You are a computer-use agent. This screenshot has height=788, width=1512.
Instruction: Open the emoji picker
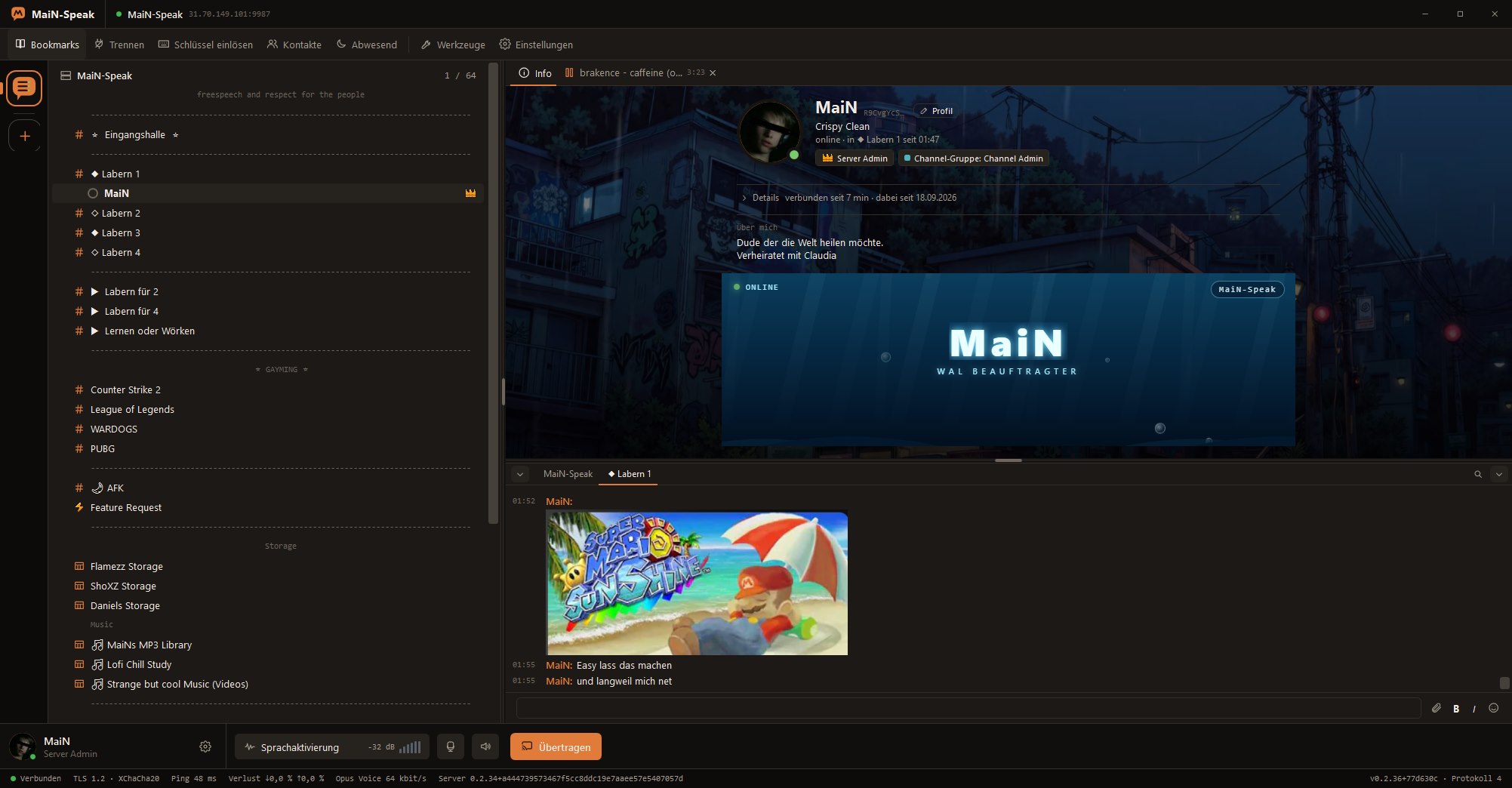coord(1493,708)
